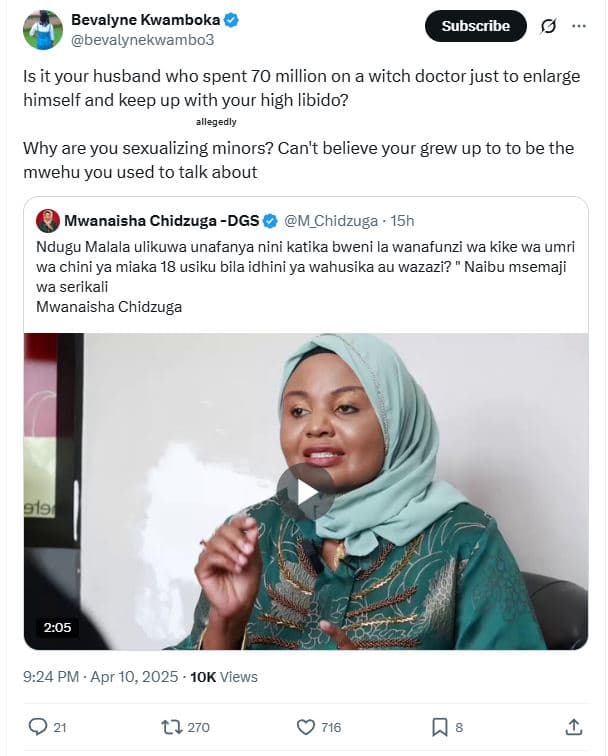Open the three-dot more options menu

point(579,27)
